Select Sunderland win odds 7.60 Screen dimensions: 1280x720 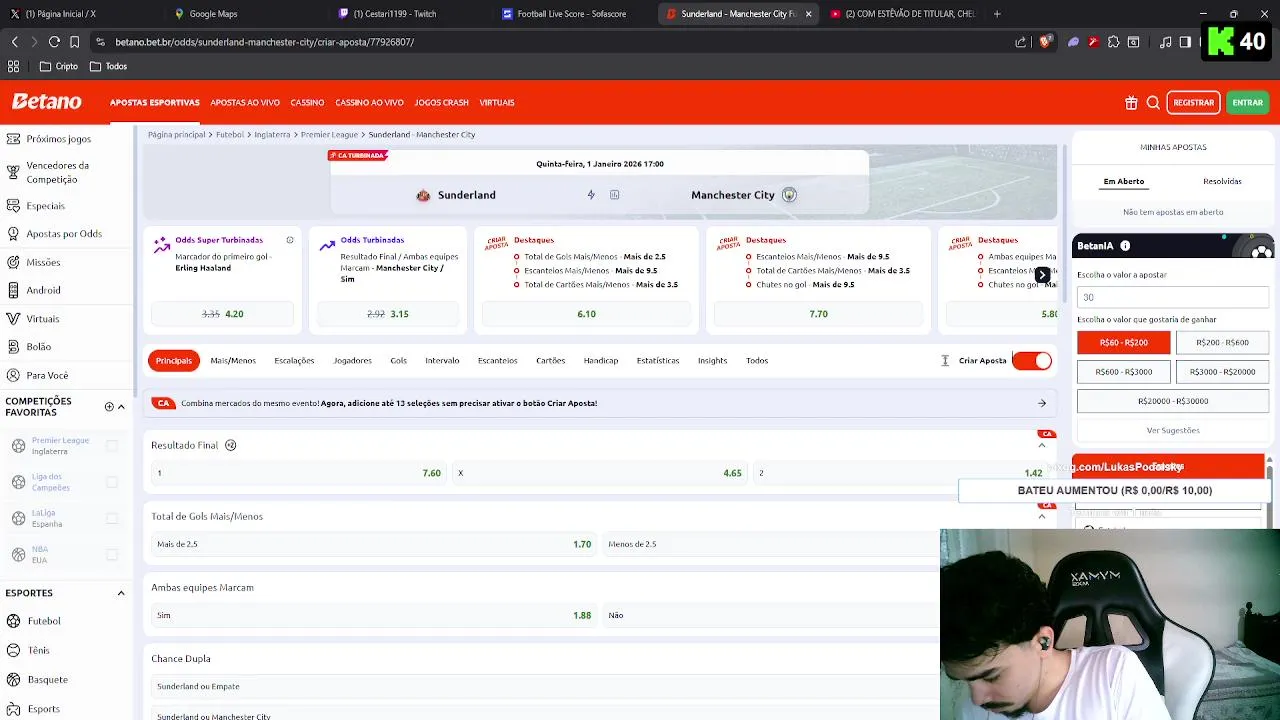(298, 473)
